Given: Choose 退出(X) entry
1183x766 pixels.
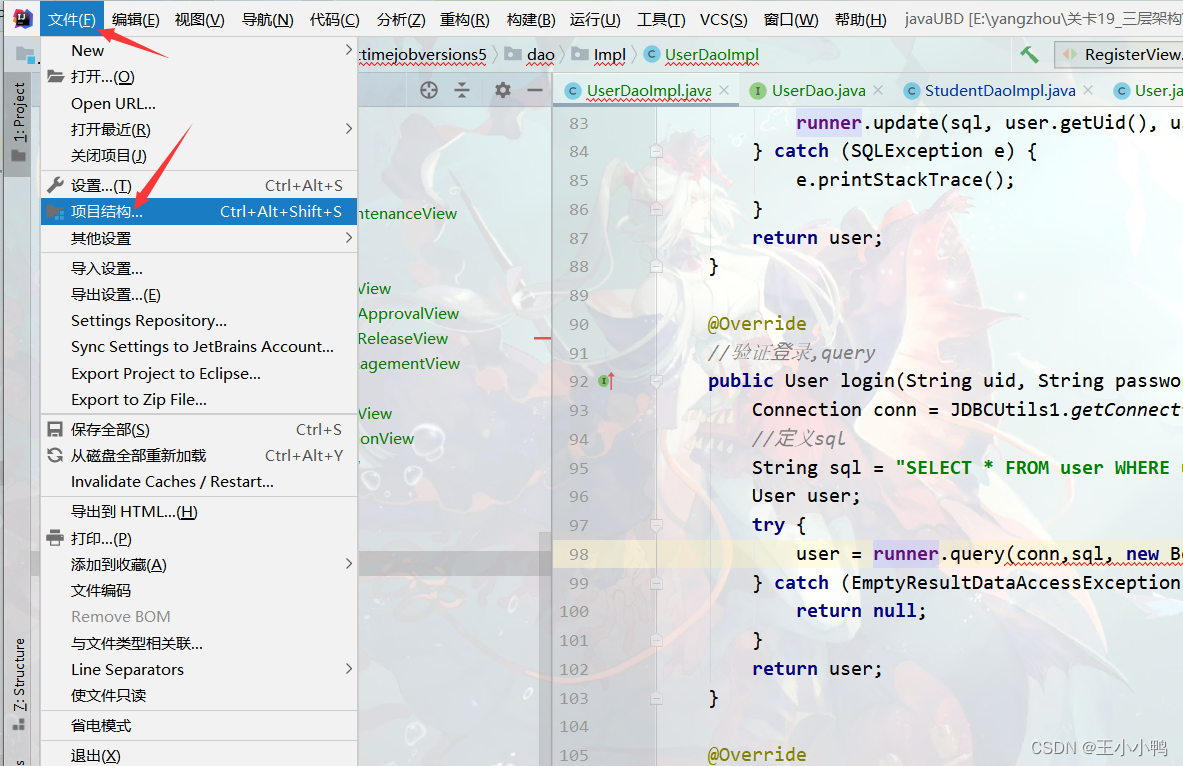Looking at the screenshot, I should [199, 755].
